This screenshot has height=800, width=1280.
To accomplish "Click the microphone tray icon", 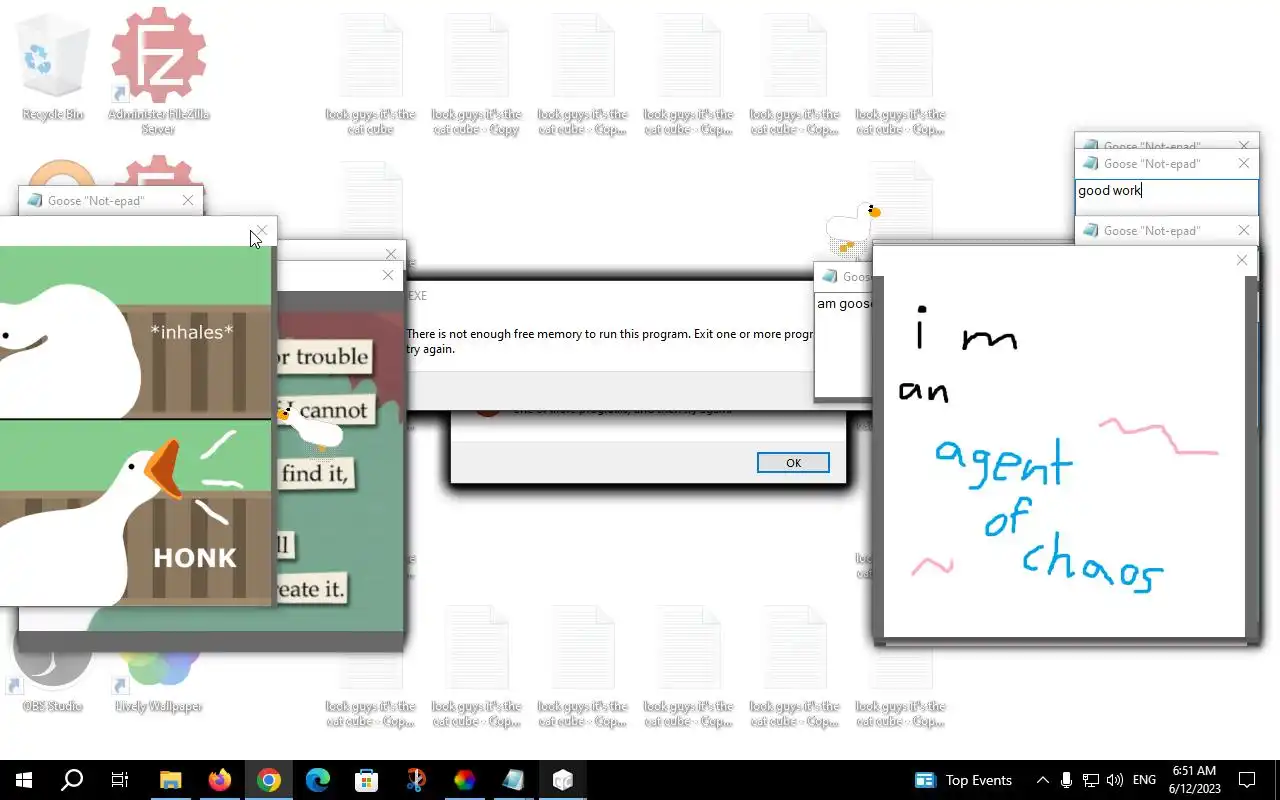I will coord(1067,780).
